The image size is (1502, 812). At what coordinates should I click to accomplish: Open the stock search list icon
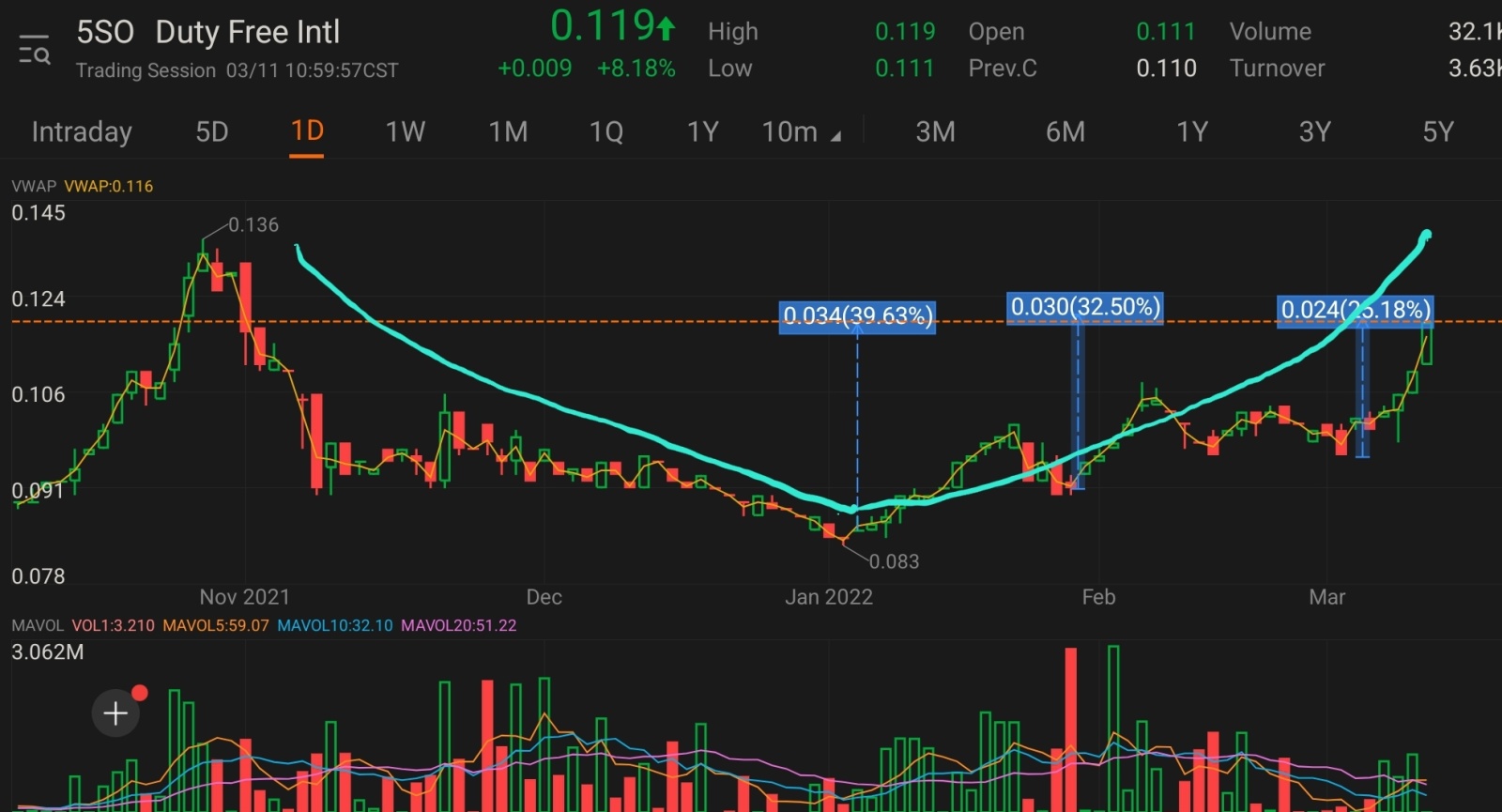[x=35, y=50]
